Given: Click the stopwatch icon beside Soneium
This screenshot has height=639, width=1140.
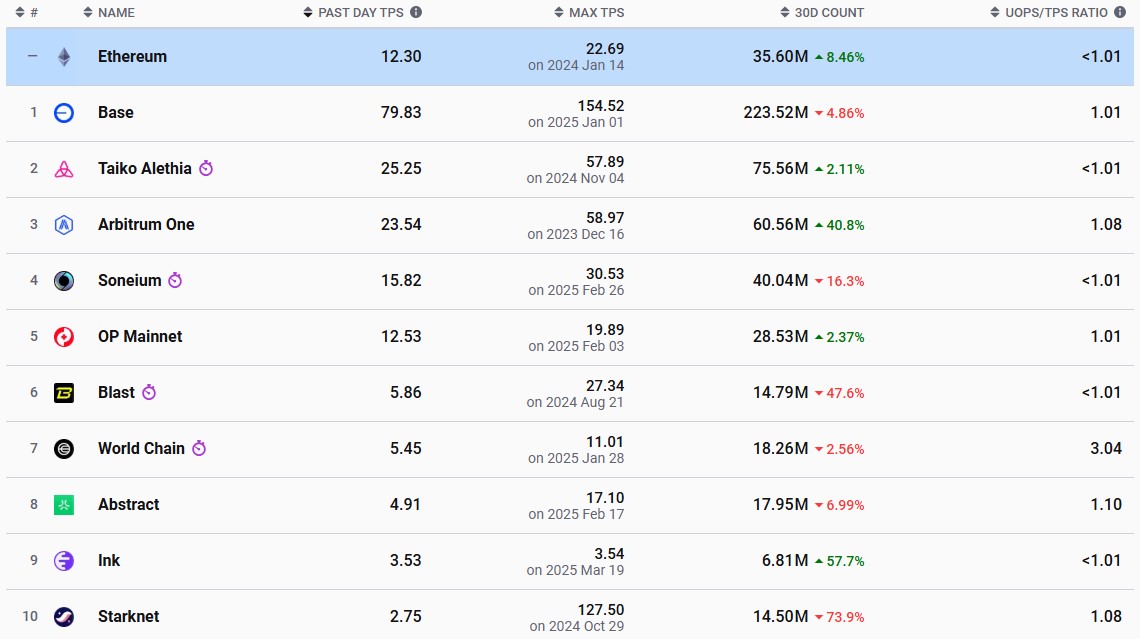Looking at the screenshot, I should click(175, 280).
